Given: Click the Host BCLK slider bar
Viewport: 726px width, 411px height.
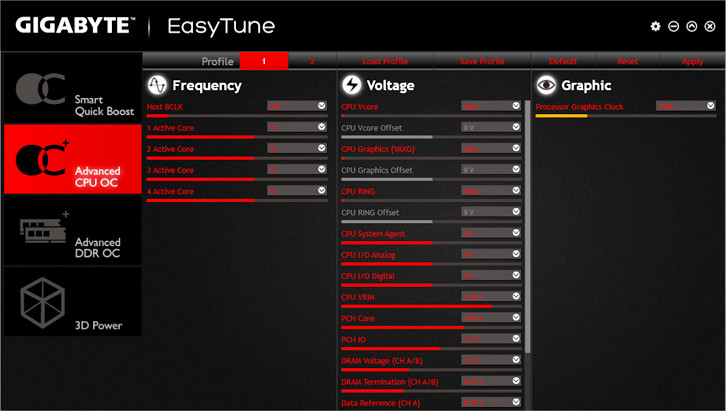Looking at the screenshot, I should click(x=237, y=116).
